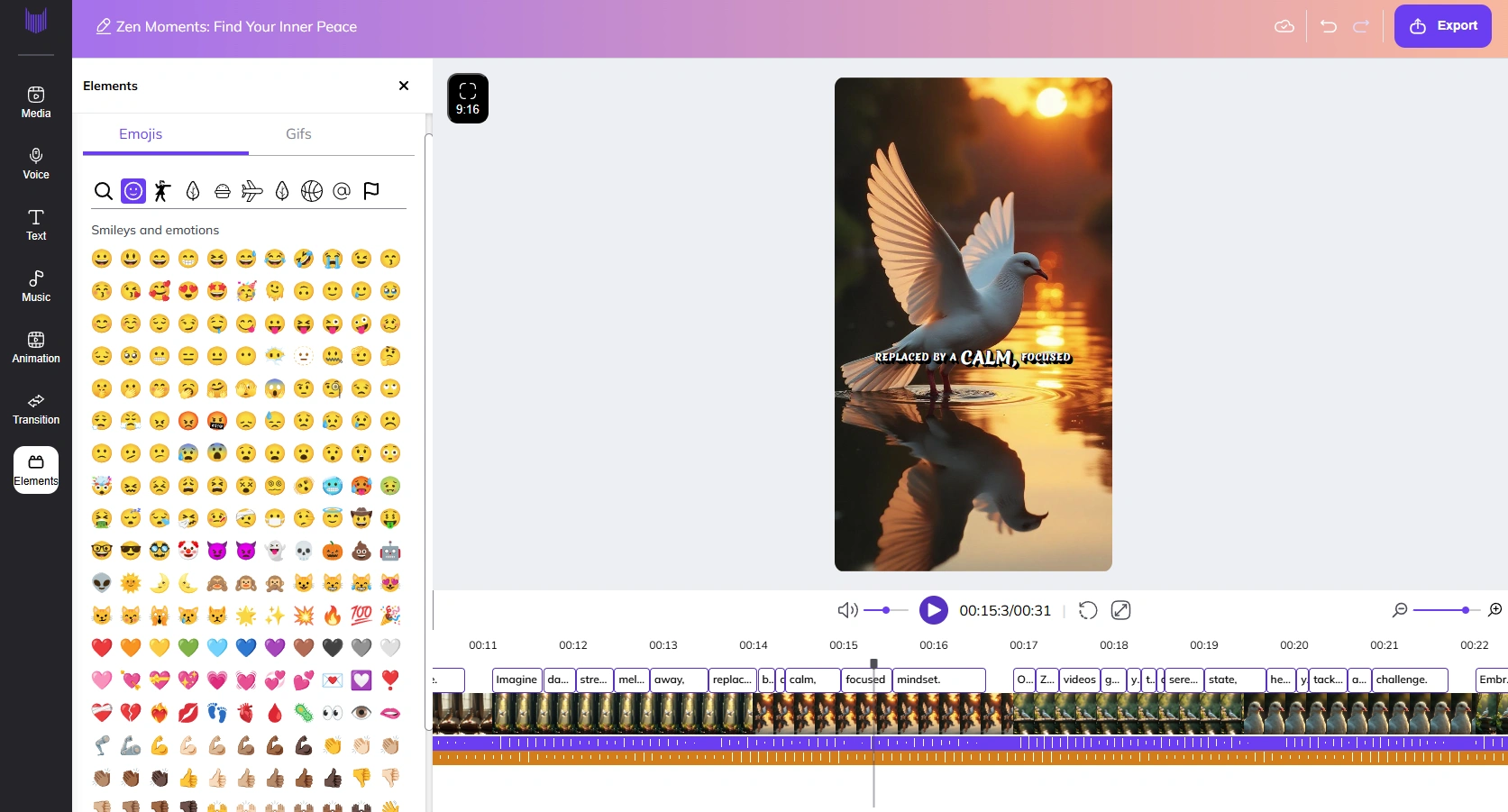Select the smileys emoji category icon
Image resolution: width=1508 pixels, height=812 pixels.
(133, 191)
